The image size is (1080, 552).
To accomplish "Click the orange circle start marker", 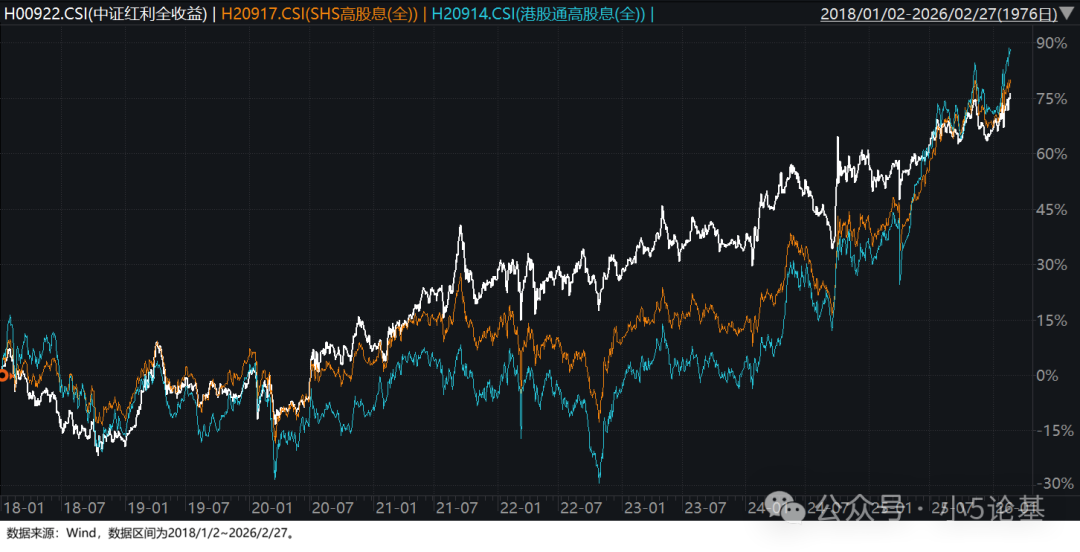I will (3, 376).
